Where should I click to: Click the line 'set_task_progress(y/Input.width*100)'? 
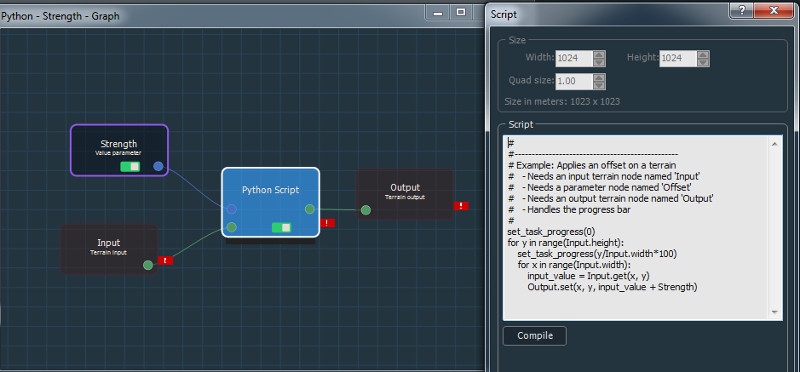pos(597,254)
